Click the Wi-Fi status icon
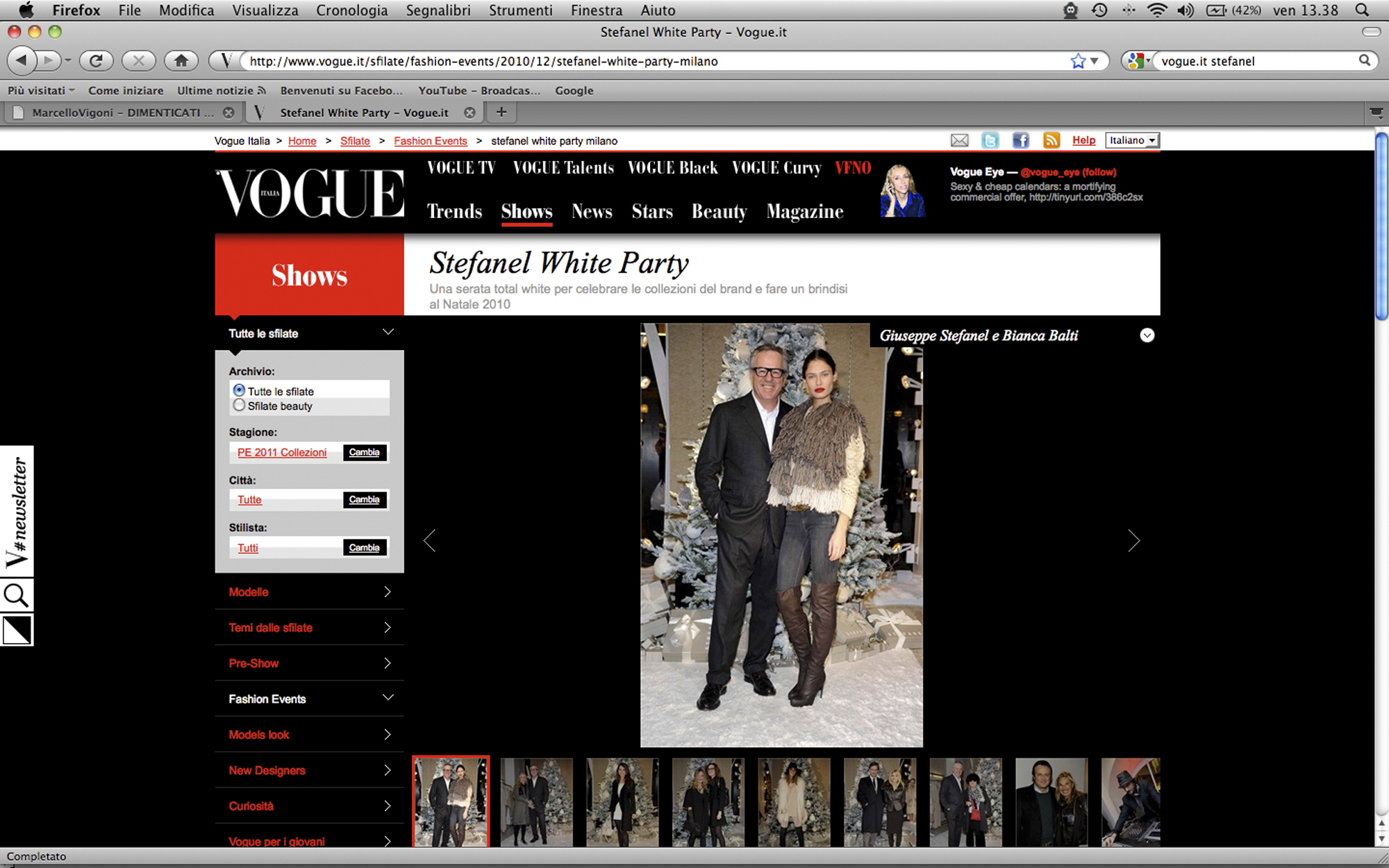Screen dimensions: 1389x868 coord(1157,10)
